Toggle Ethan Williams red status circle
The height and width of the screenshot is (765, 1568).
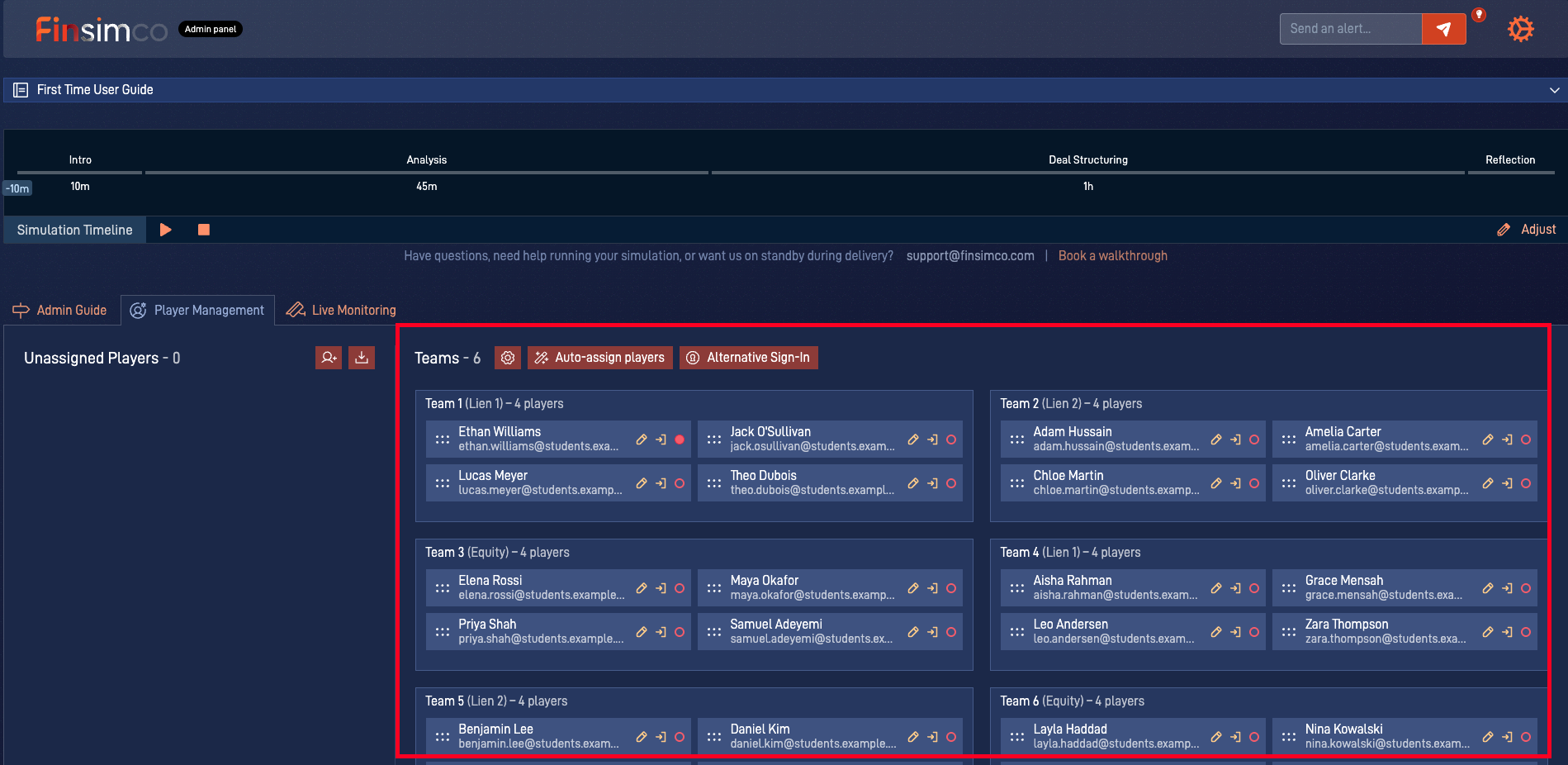pyautogui.click(x=680, y=440)
